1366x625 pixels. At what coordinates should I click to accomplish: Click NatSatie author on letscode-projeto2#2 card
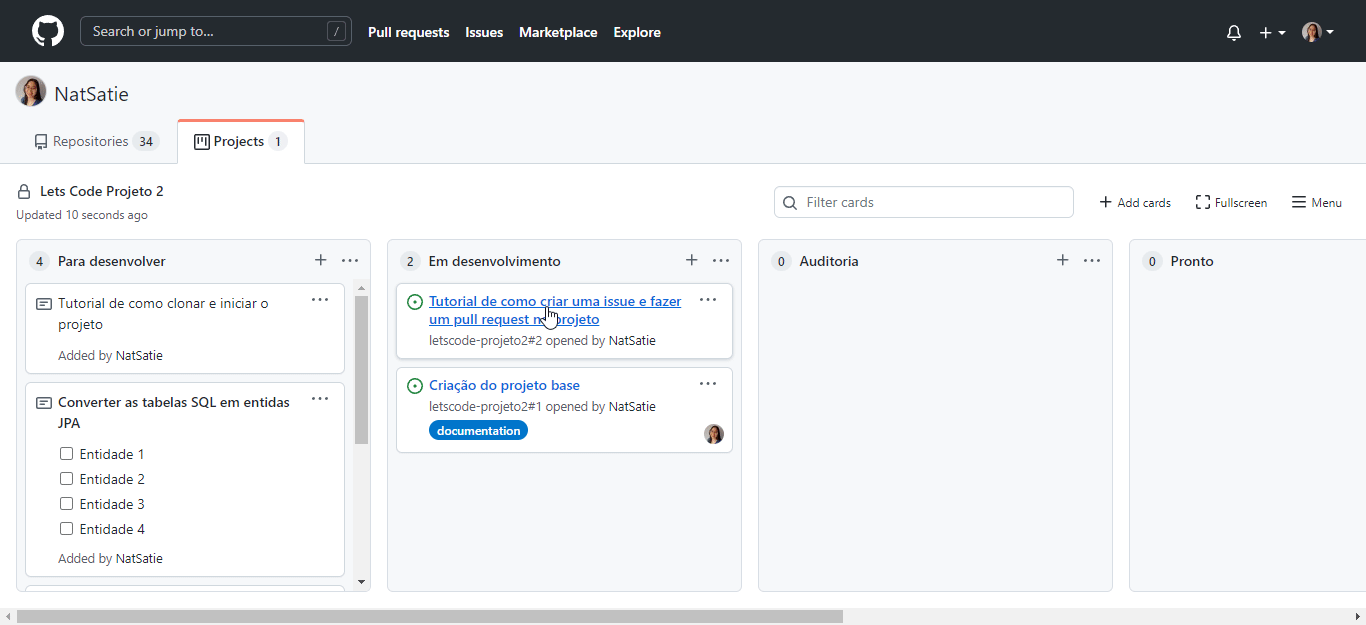tap(632, 340)
